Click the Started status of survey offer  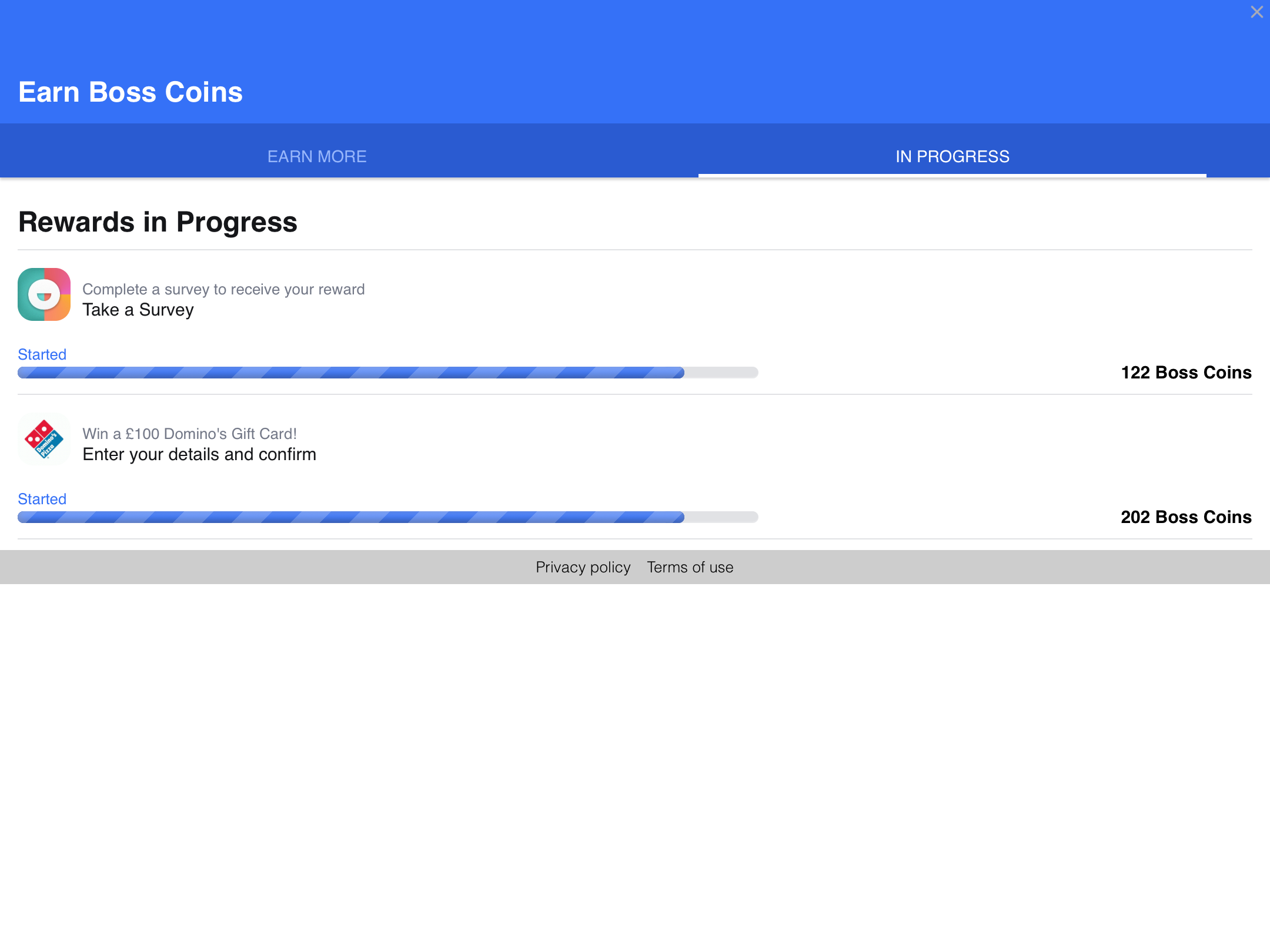(42, 354)
